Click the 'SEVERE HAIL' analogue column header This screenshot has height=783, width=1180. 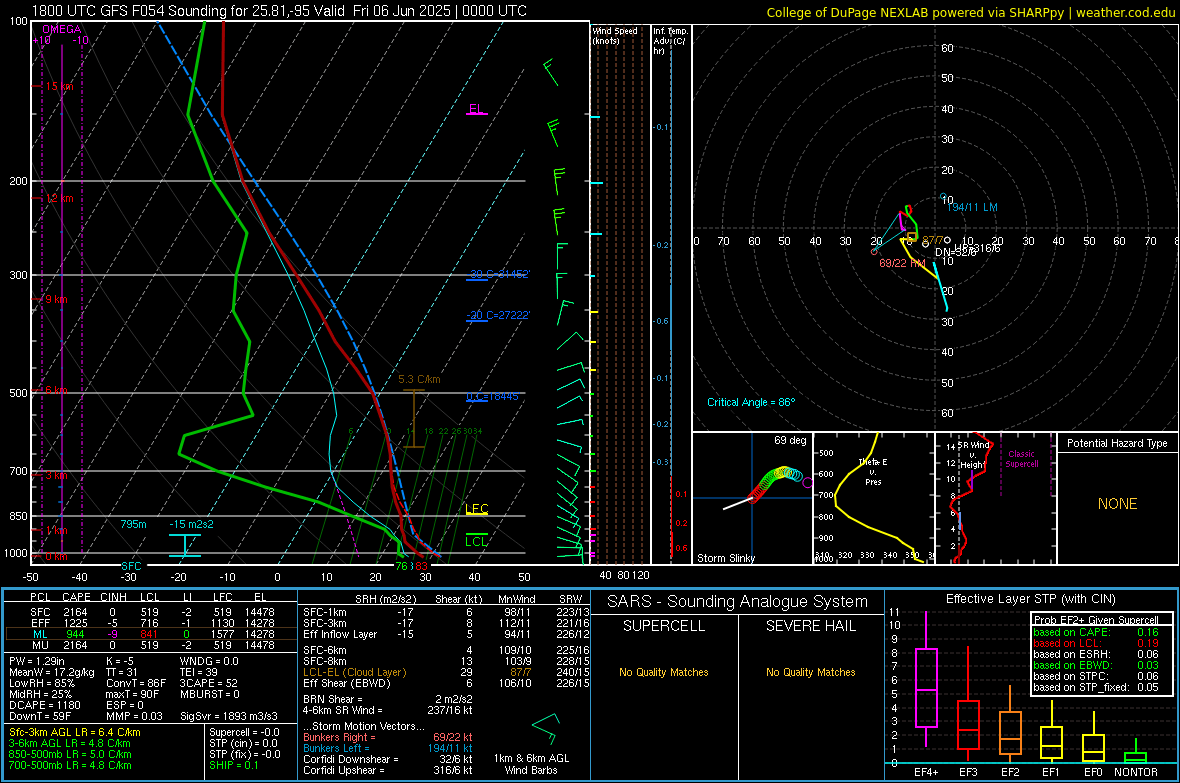pyautogui.click(x=810, y=626)
